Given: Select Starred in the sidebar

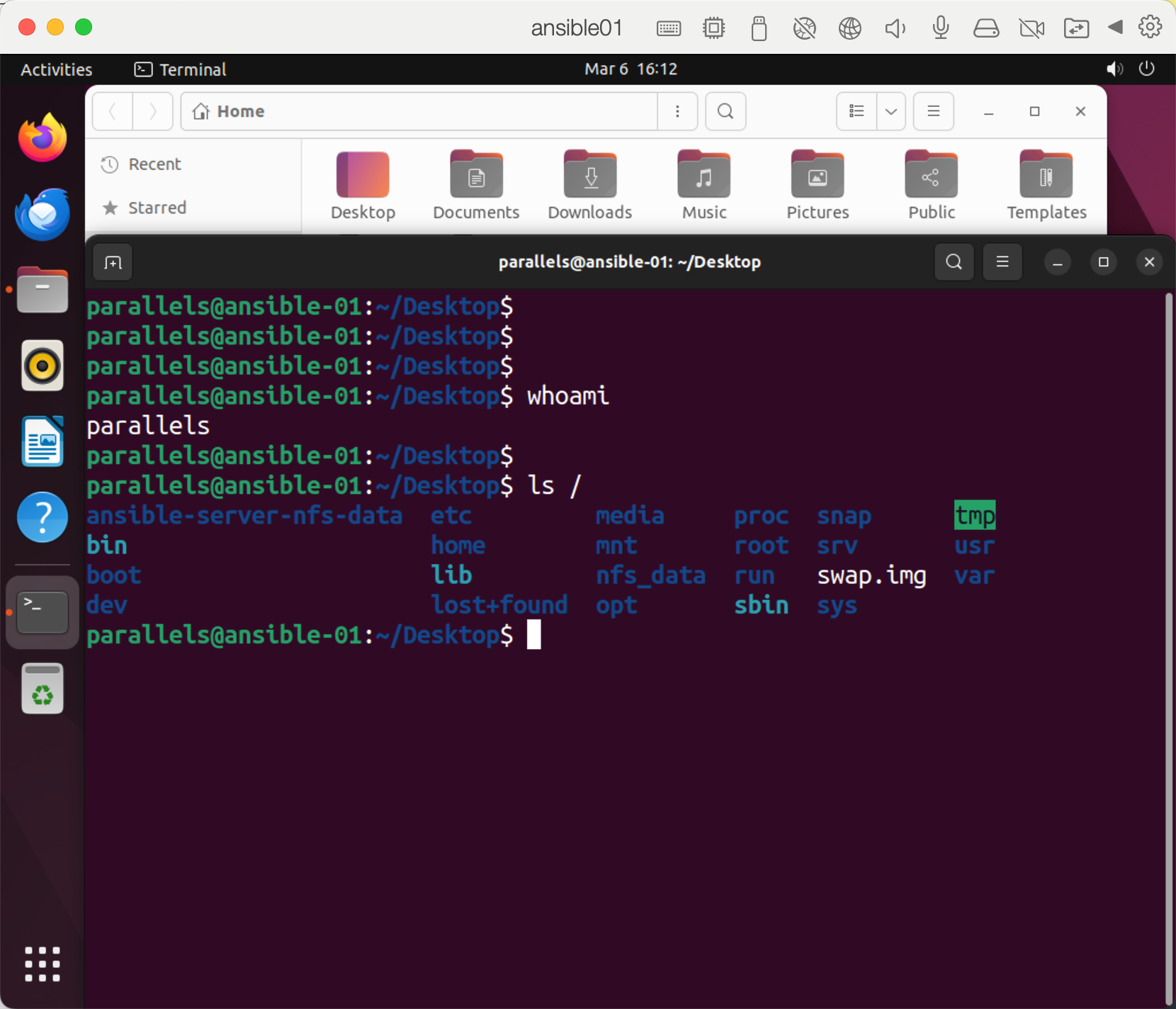Looking at the screenshot, I should pos(157,208).
